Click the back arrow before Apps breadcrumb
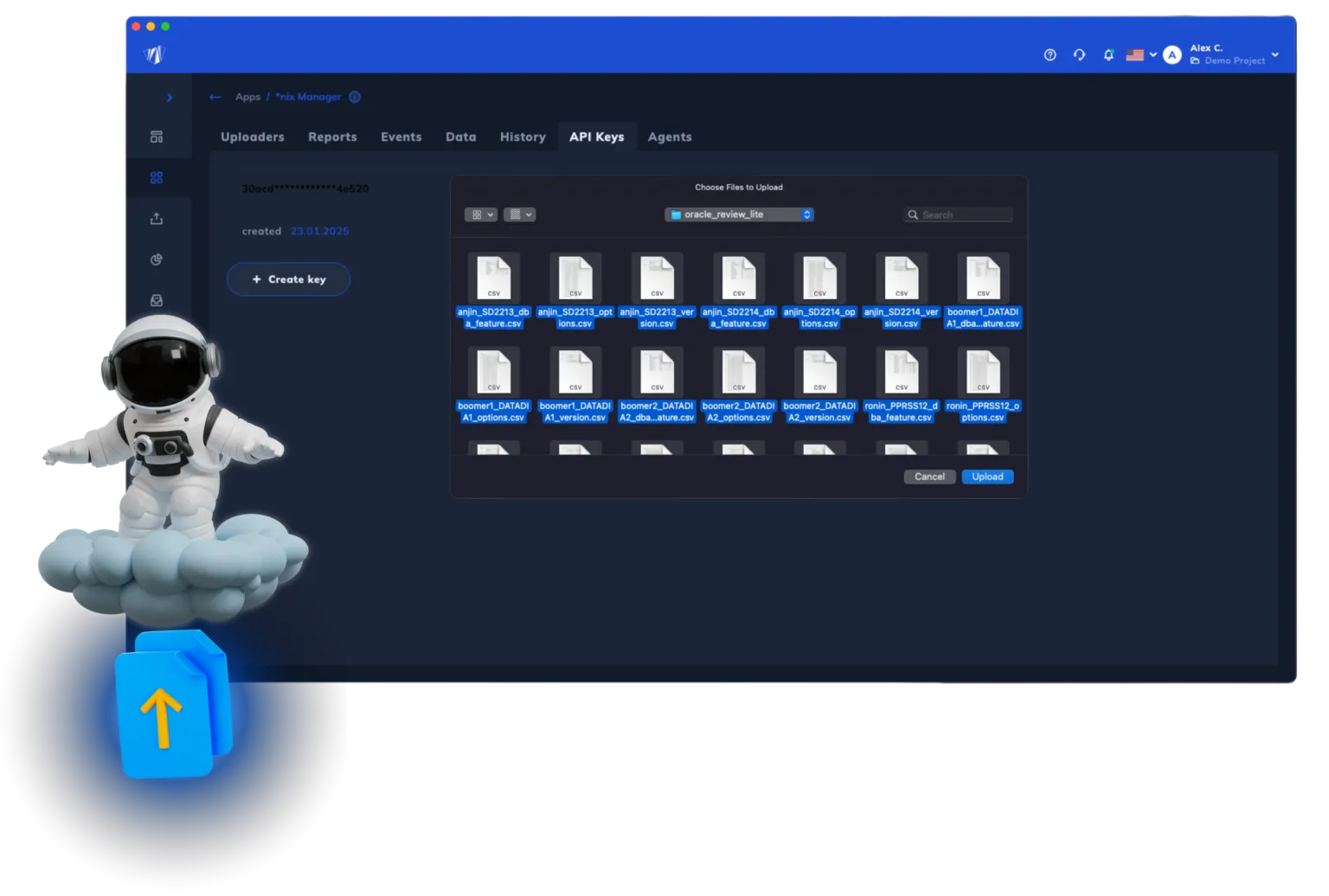Image resolution: width=1329 pixels, height=896 pixels. [x=215, y=97]
